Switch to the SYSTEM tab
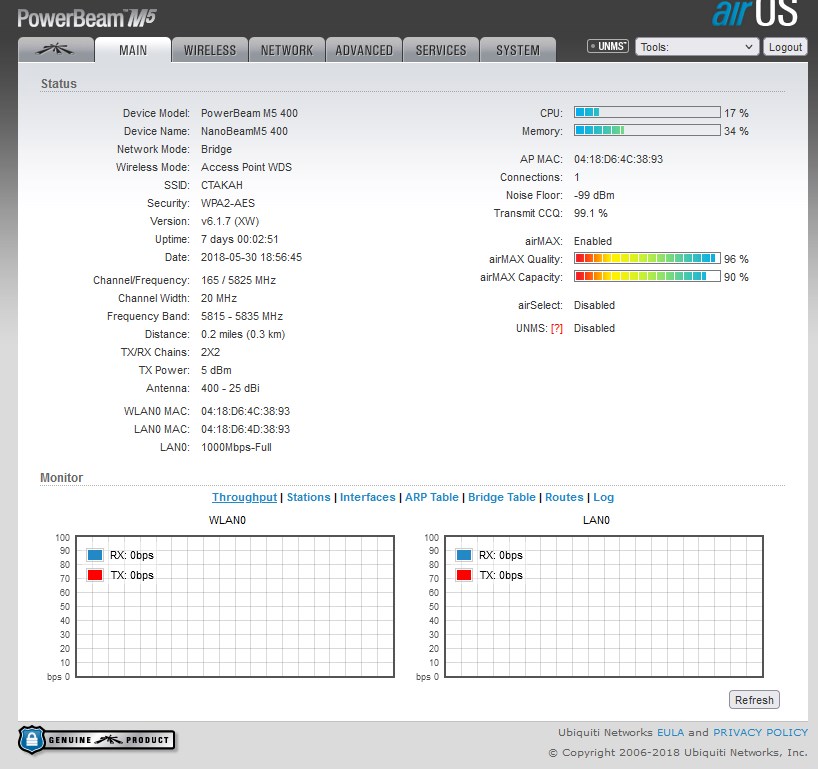 518,50
